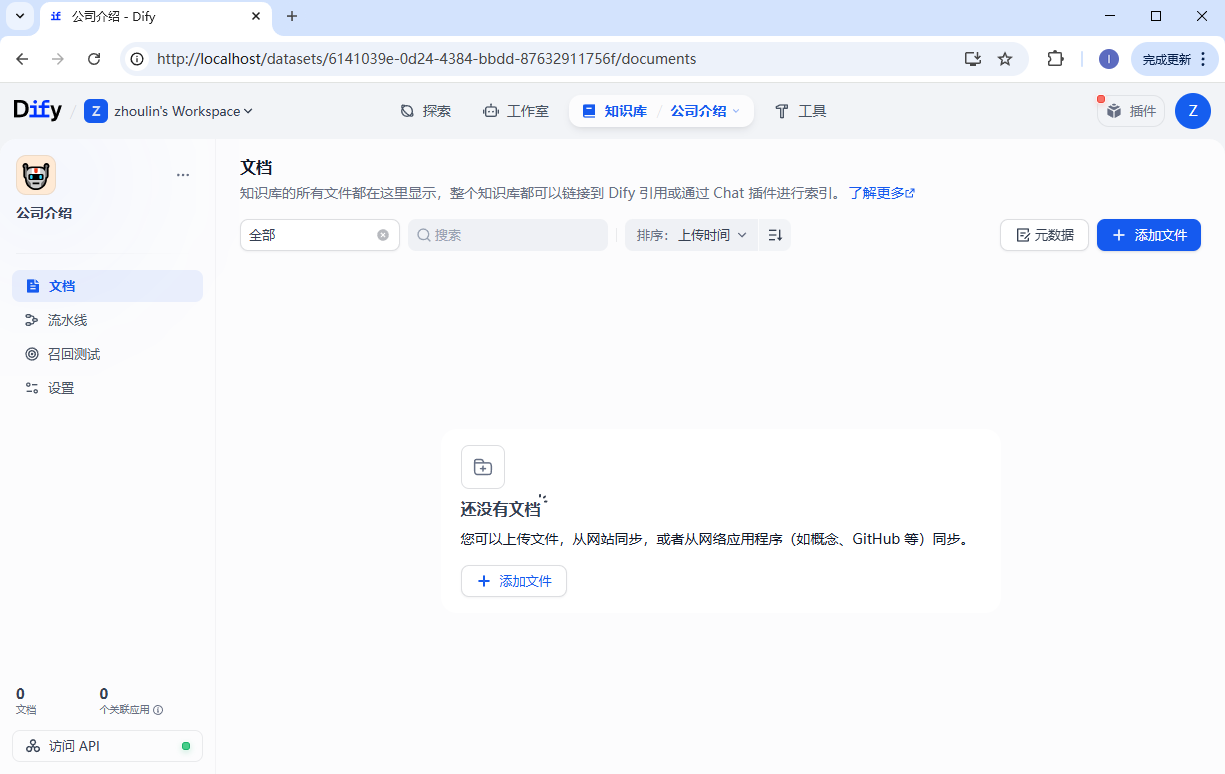Go to 探索 in top navigation
Screen dimensions: 1225x774
426,111
